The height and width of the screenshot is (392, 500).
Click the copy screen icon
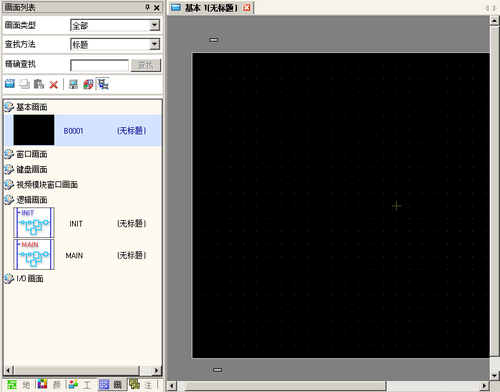click(24, 84)
